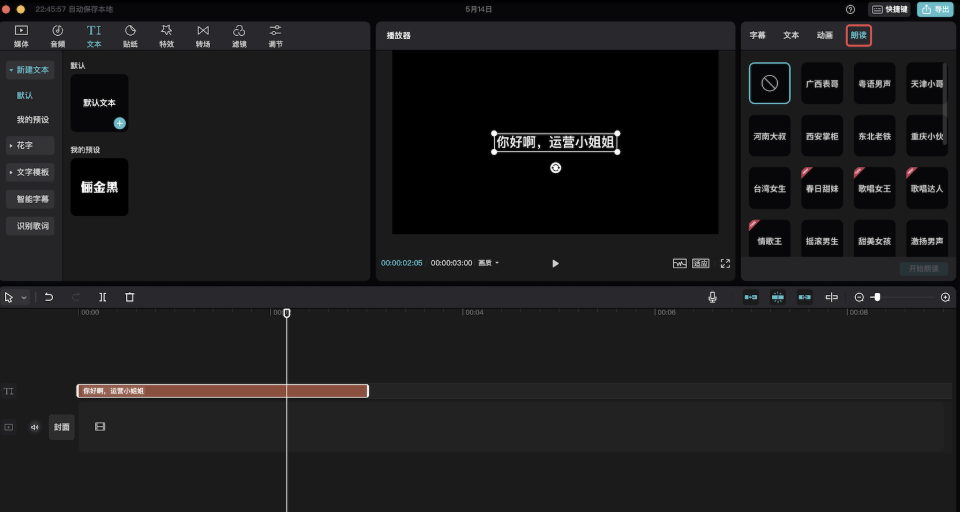Switch to the 动画 animation tab
This screenshot has width=962, height=512.
click(x=824, y=35)
